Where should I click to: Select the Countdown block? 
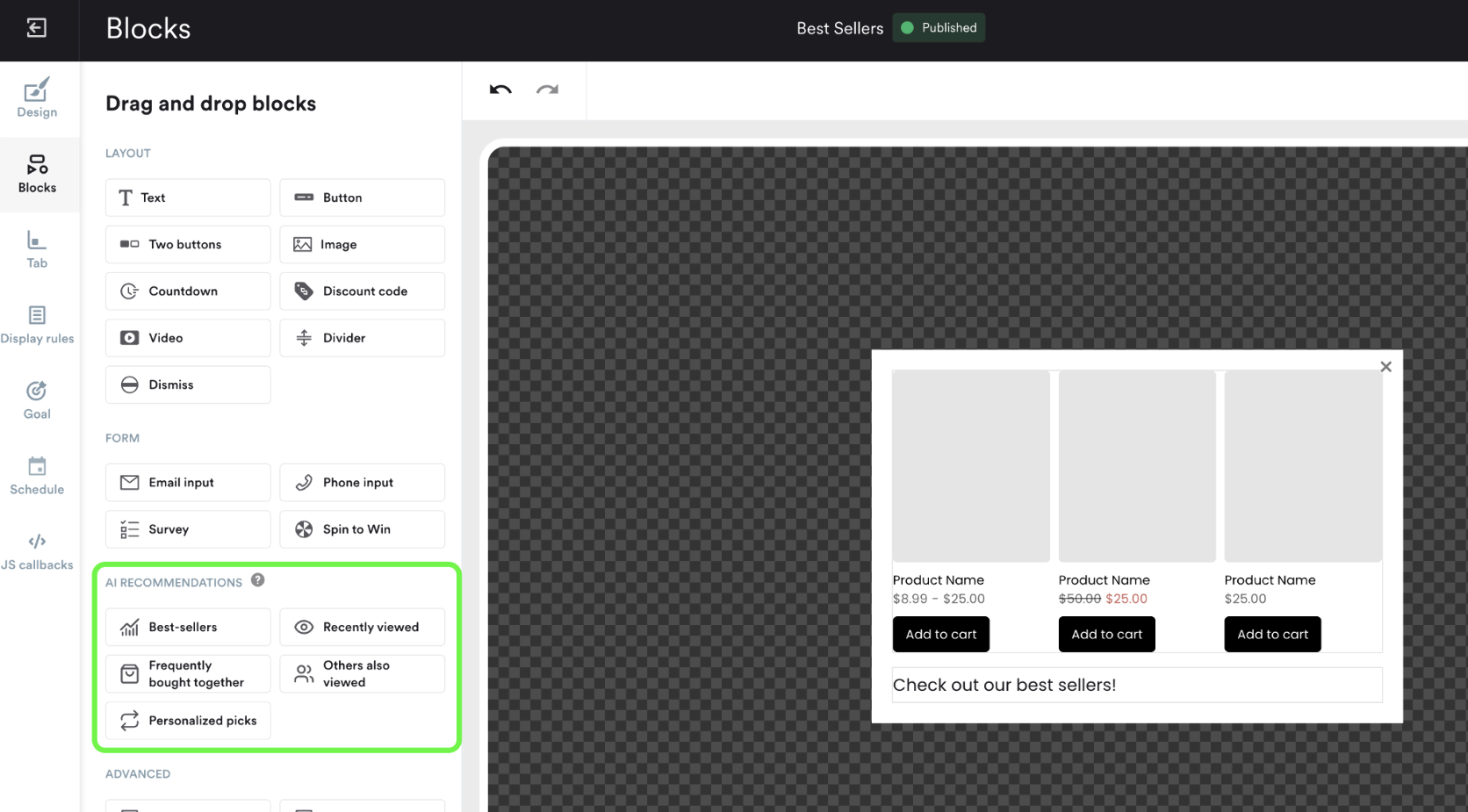tap(188, 291)
